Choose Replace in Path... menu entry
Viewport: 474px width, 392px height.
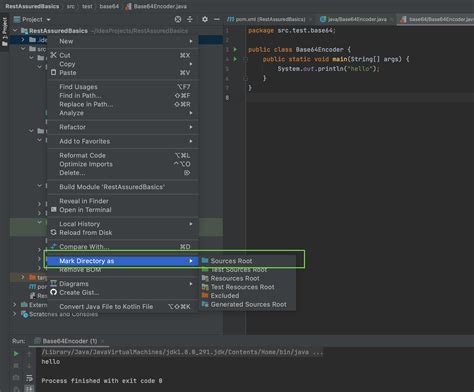point(123,104)
